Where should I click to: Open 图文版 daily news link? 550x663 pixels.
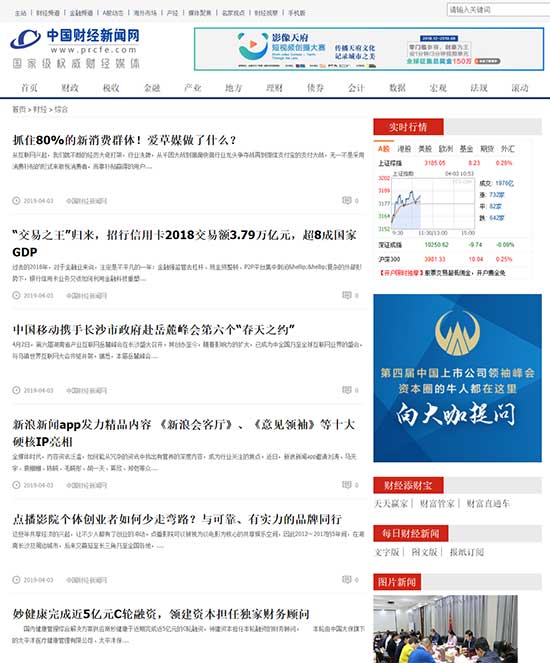point(424,552)
